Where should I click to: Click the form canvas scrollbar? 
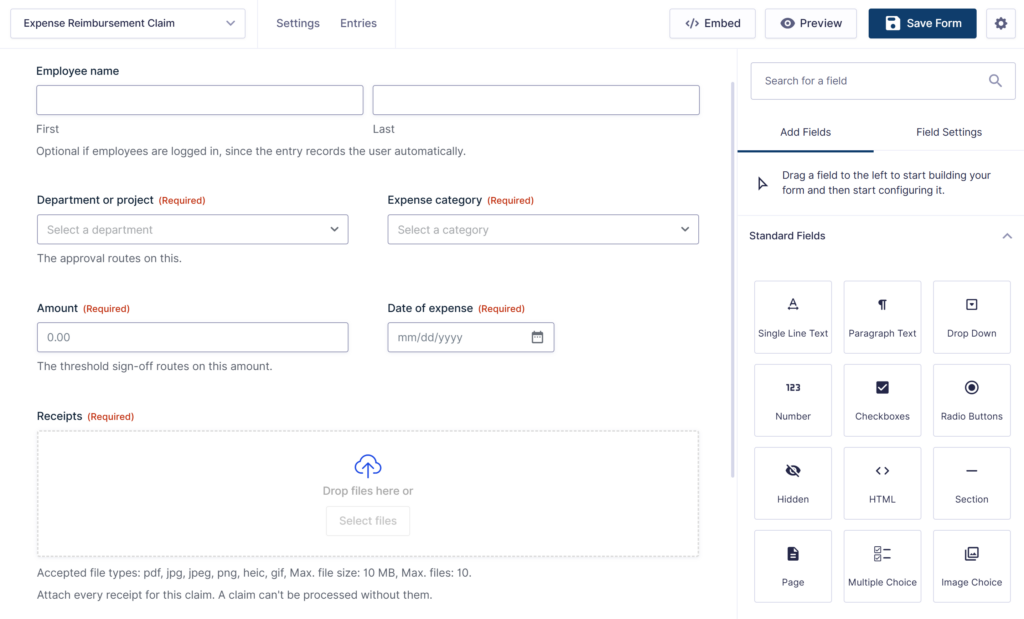click(x=732, y=279)
